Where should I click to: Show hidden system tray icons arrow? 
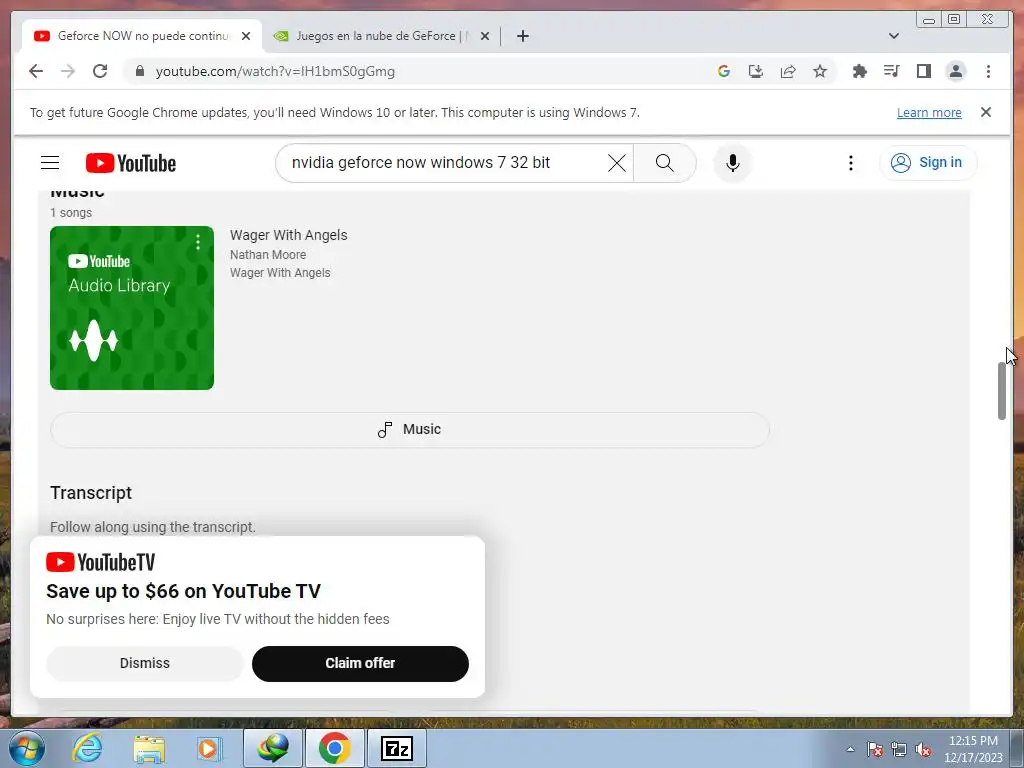click(850, 749)
